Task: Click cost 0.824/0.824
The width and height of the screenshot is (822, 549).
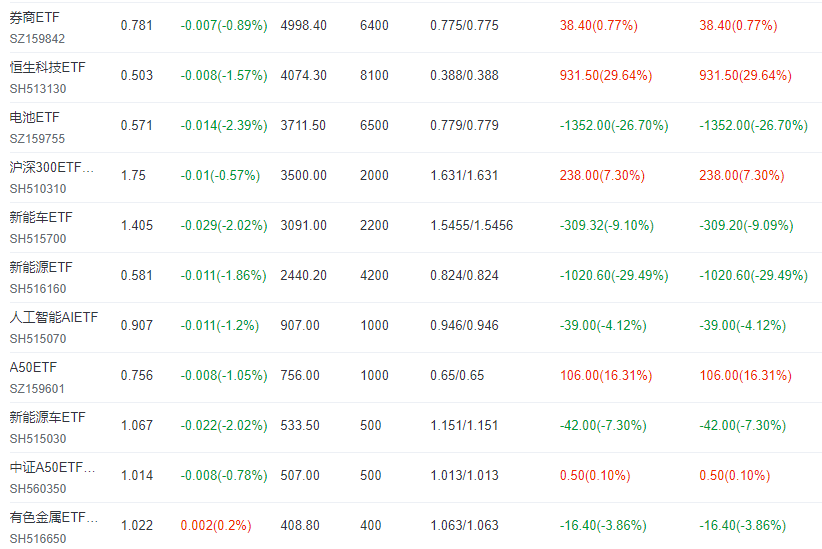Action: [464, 276]
